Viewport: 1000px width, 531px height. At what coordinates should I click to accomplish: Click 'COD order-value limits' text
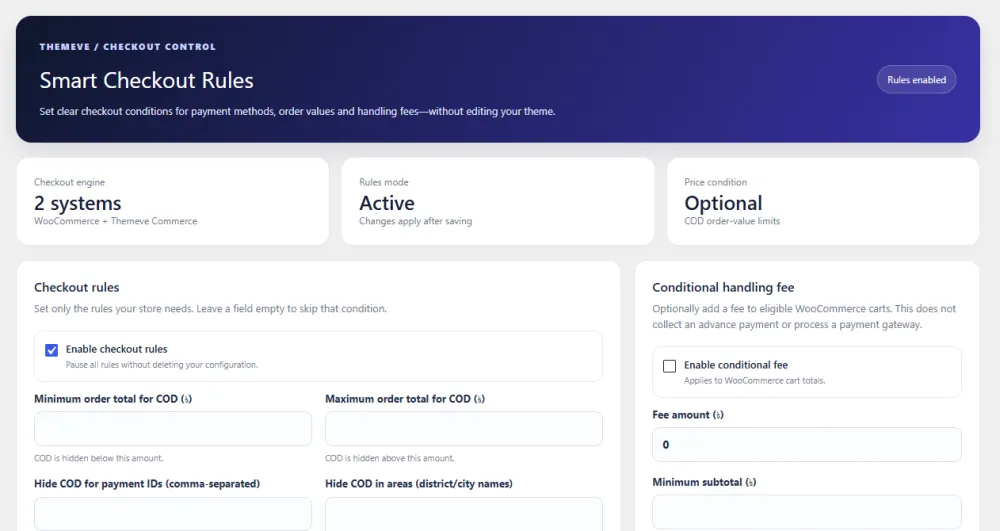pyautogui.click(x=732, y=221)
